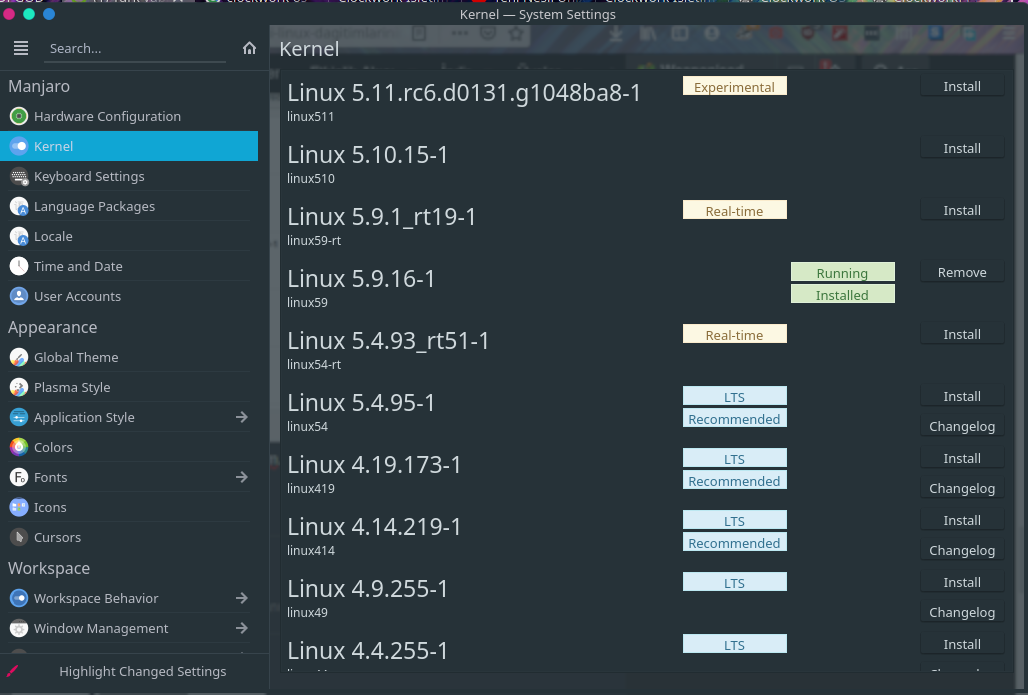Install the Linux 5.9.1_rt19-1 kernel
This screenshot has width=1028, height=695.
pyautogui.click(x=962, y=210)
